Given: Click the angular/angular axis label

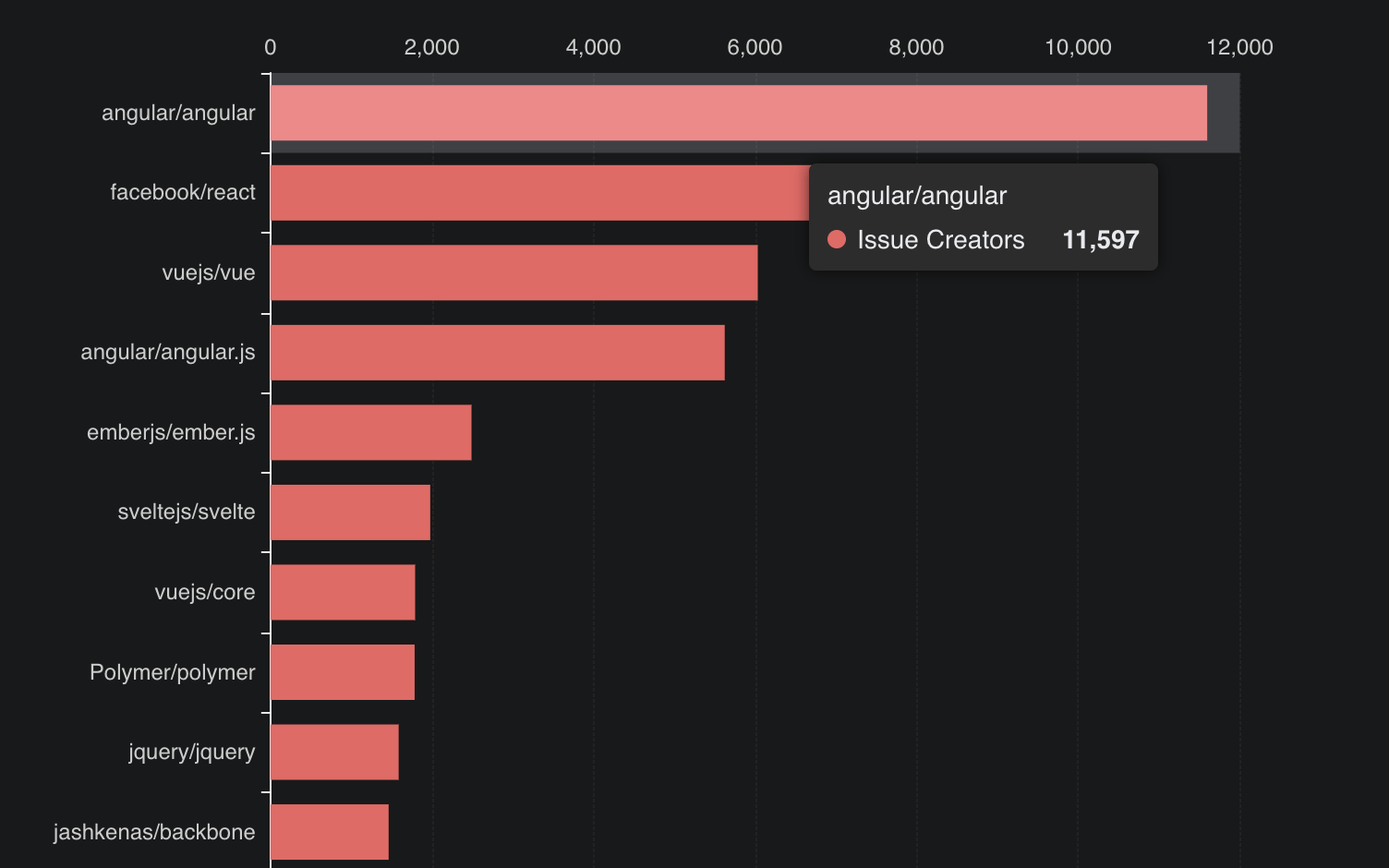Looking at the screenshot, I should [x=179, y=113].
